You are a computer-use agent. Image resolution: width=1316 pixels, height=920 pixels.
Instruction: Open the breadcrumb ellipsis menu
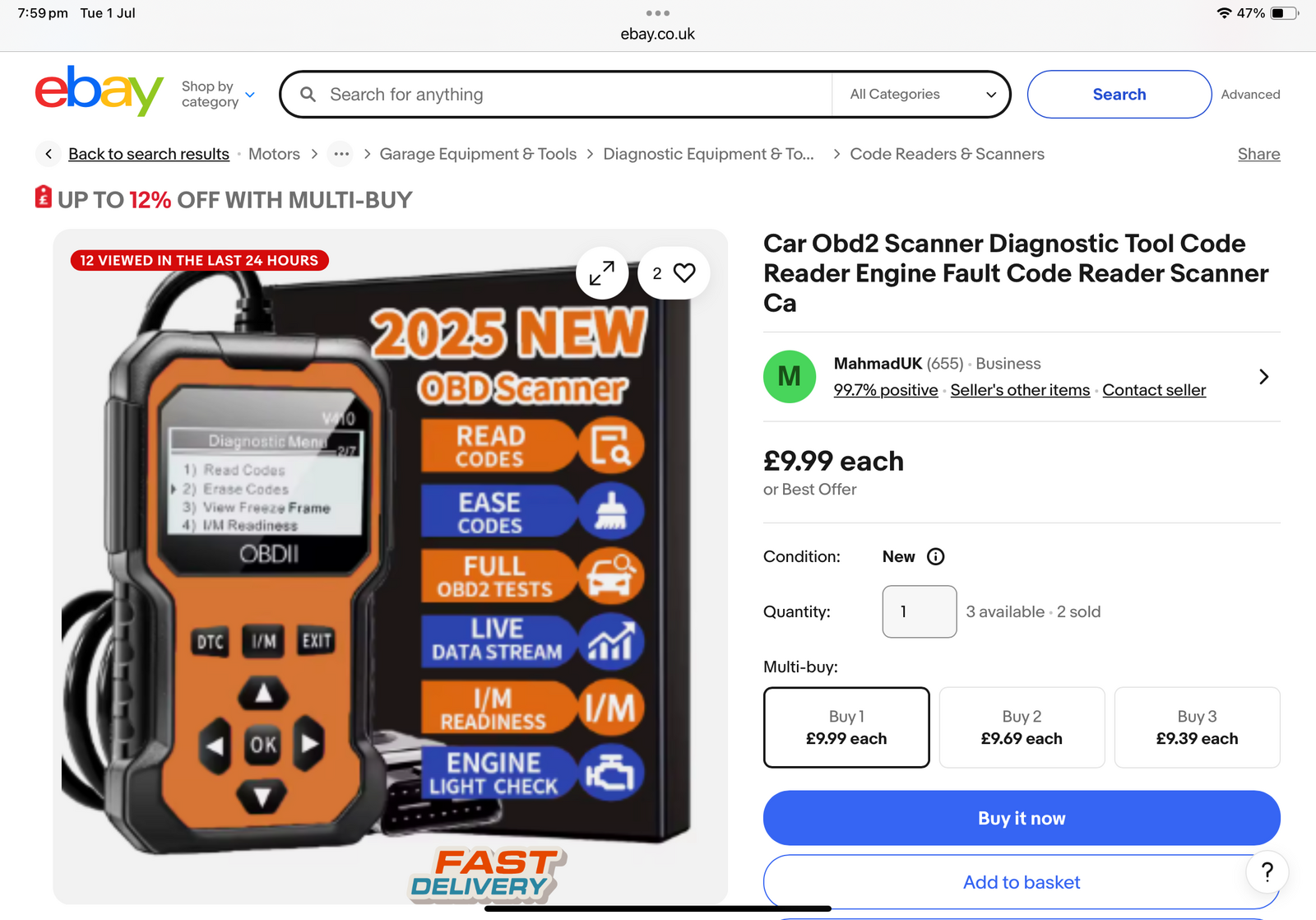[341, 154]
